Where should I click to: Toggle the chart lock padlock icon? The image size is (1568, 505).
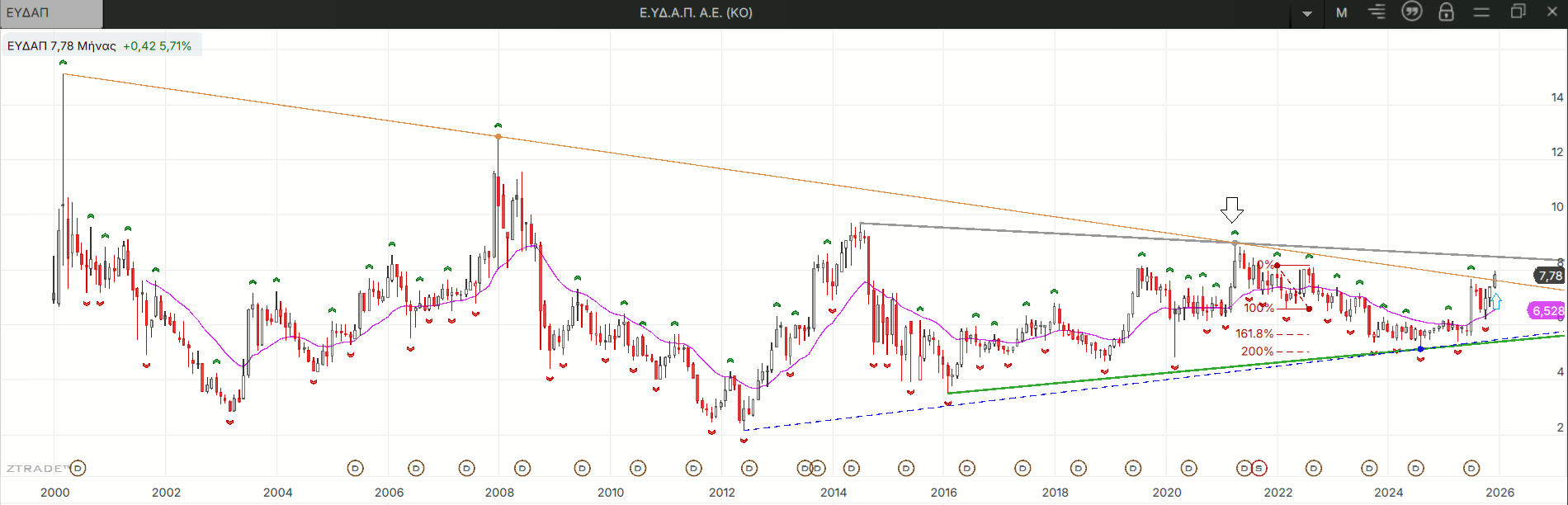1446,12
